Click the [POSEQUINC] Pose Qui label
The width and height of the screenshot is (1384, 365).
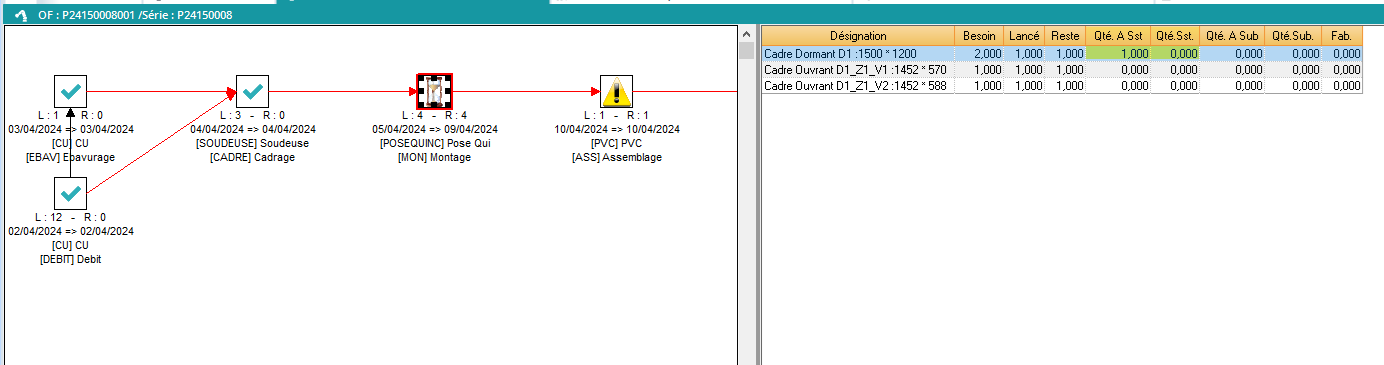pyautogui.click(x=435, y=143)
